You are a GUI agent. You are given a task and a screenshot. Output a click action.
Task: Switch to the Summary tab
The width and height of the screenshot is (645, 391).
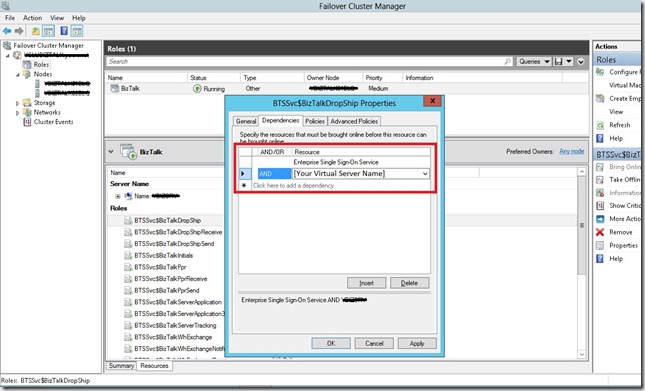point(121,366)
